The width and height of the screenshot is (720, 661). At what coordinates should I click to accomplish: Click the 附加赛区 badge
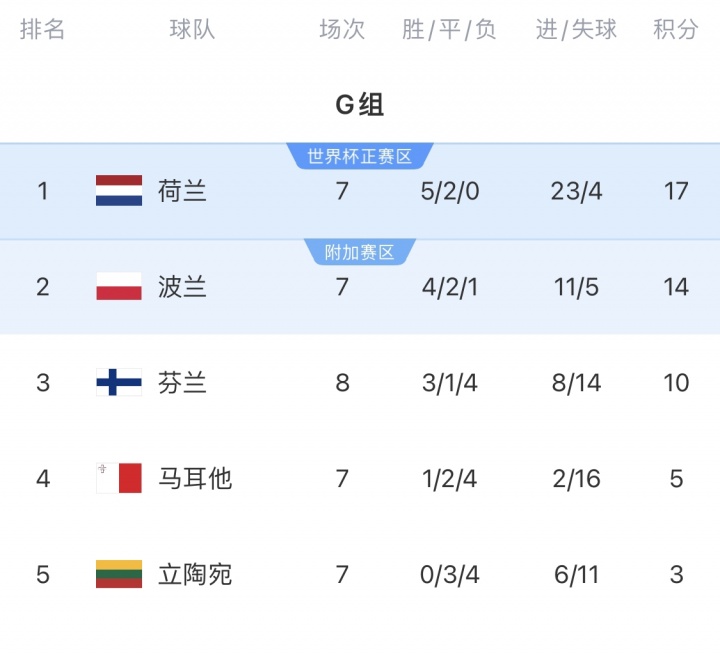[x=359, y=252]
